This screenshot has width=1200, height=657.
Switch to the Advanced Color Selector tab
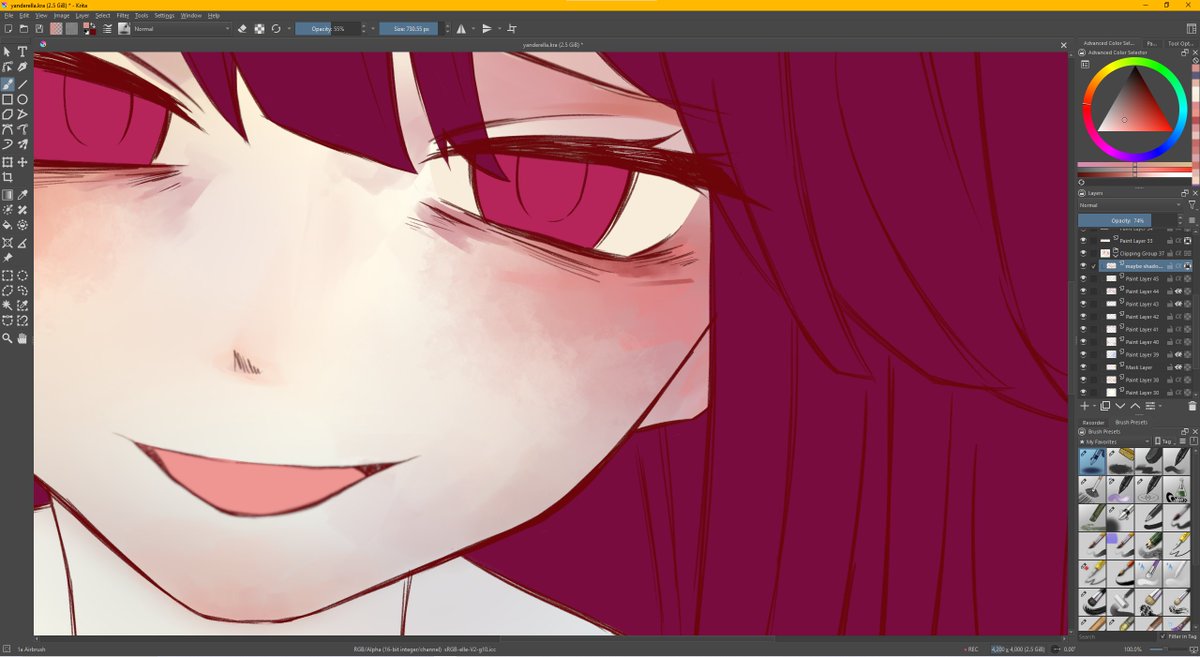(x=1109, y=43)
